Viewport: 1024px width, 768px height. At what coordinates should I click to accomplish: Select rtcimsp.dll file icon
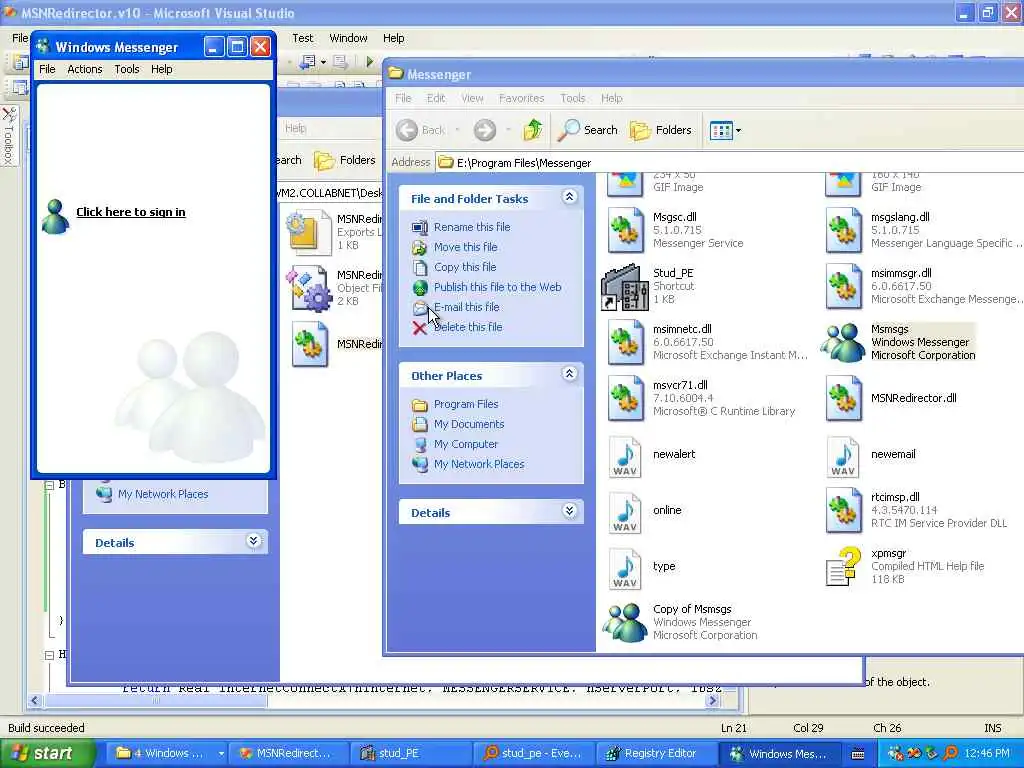[x=843, y=511]
